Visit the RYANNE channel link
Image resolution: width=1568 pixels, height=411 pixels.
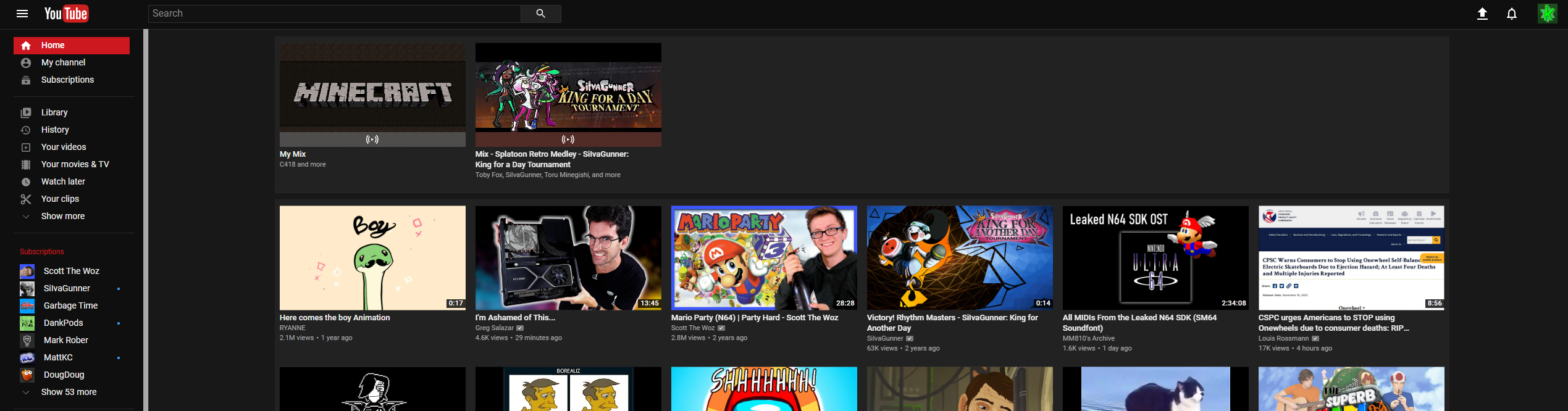pos(293,328)
